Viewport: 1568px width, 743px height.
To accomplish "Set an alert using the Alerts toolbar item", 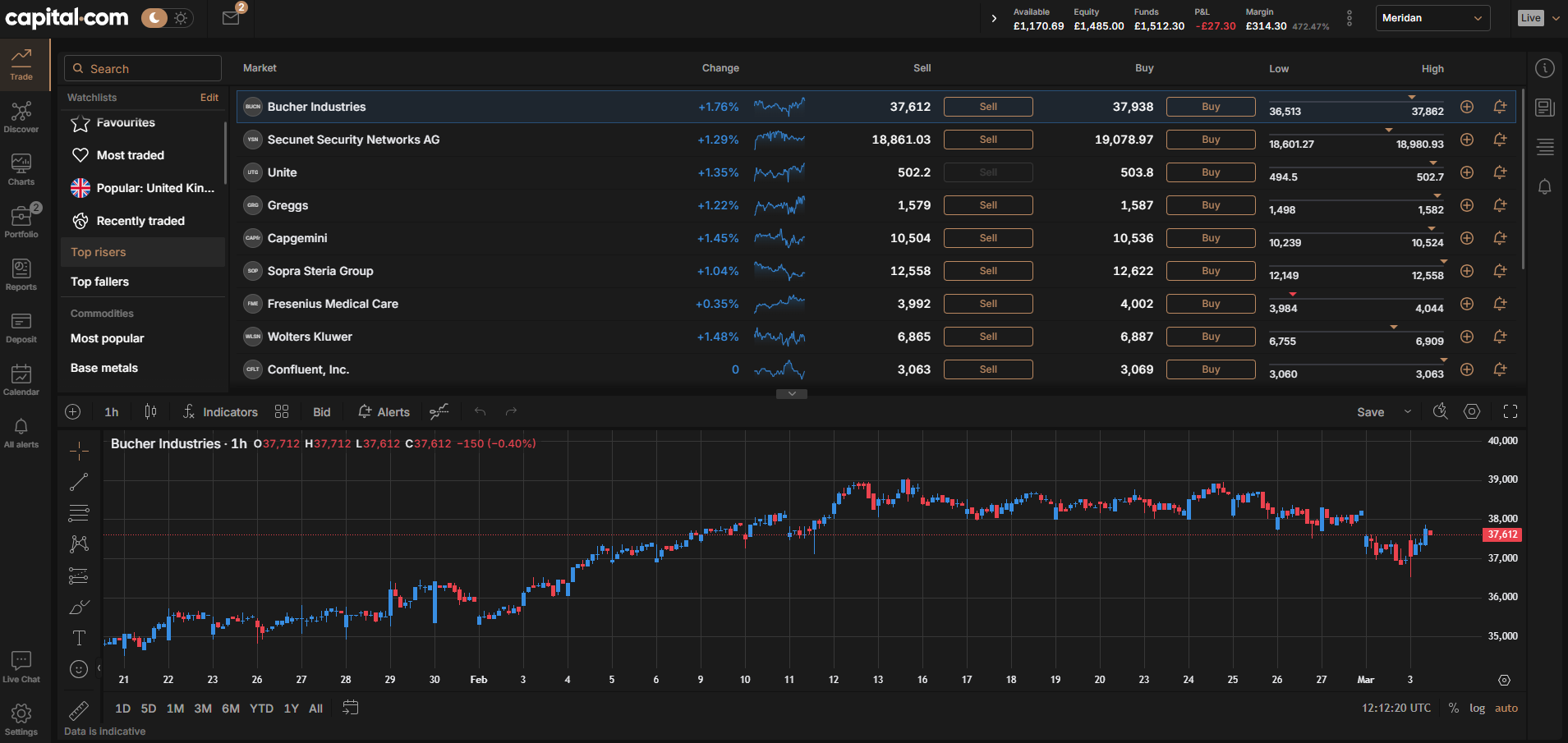I will (383, 411).
